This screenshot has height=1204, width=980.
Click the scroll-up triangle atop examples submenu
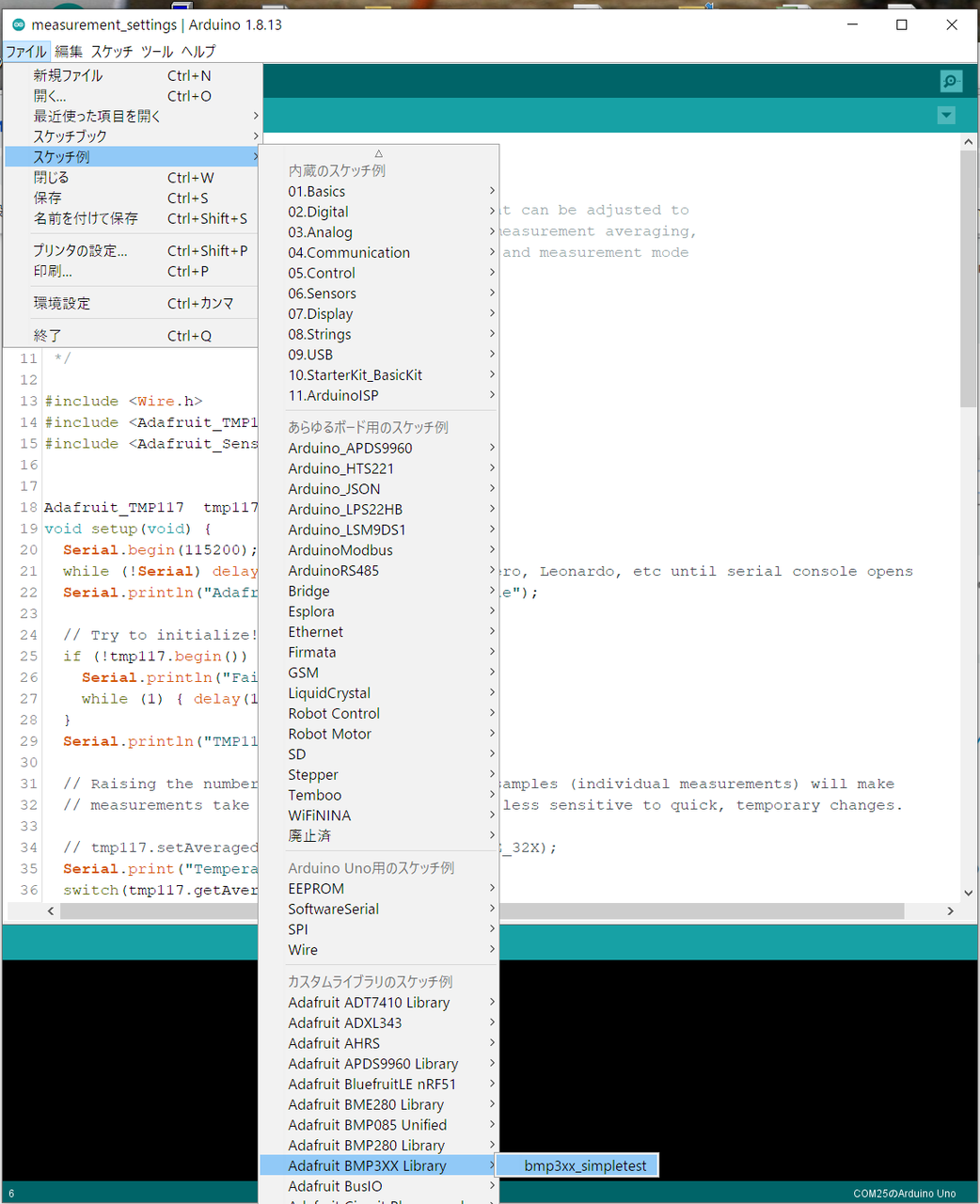coord(379,152)
